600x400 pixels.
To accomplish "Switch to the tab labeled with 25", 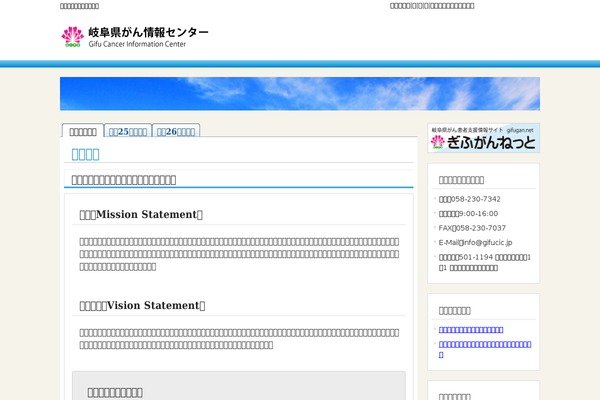I will click(128, 132).
